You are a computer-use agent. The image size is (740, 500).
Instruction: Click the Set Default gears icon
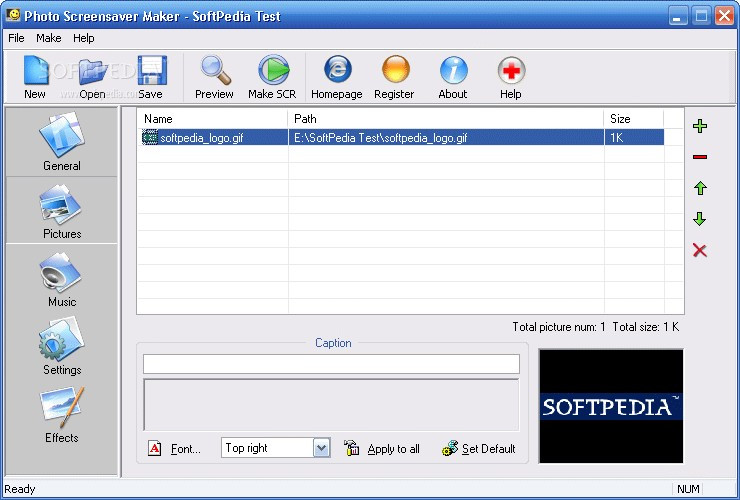pos(450,448)
